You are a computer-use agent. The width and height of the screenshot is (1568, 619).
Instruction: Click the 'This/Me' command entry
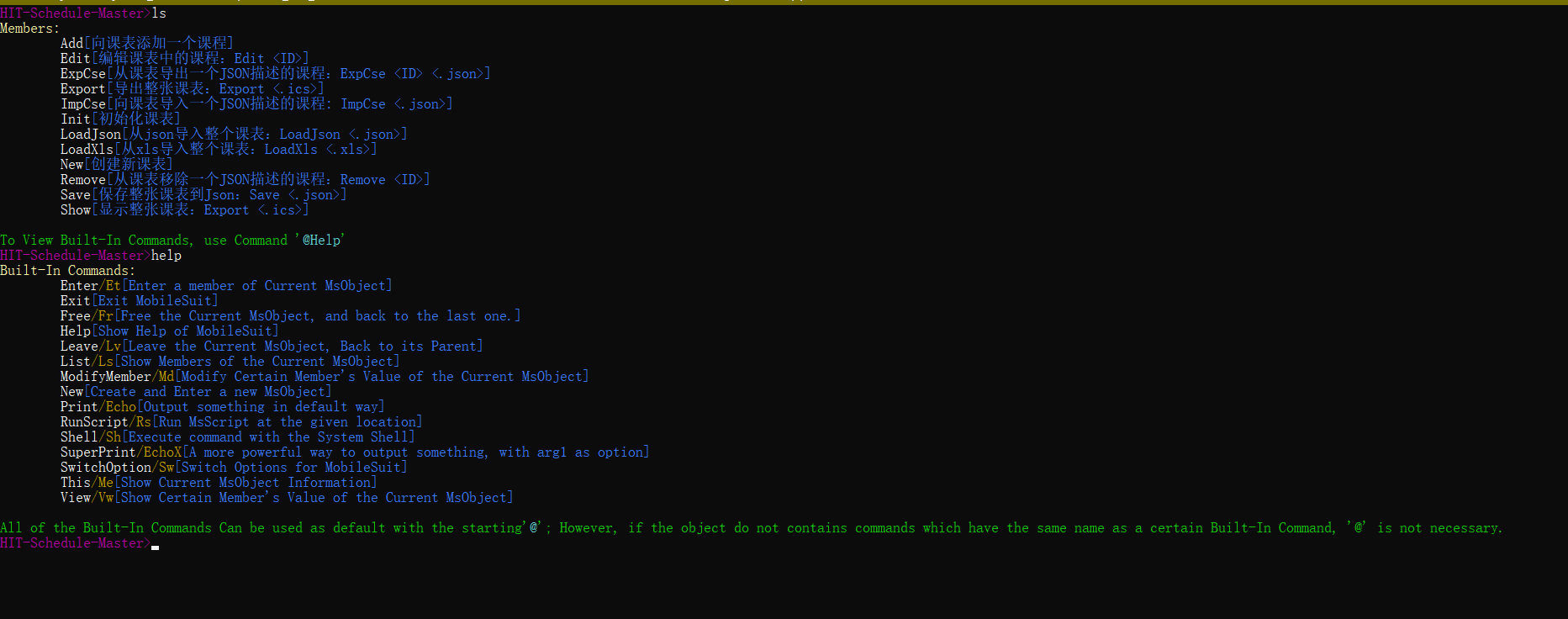coord(219,482)
